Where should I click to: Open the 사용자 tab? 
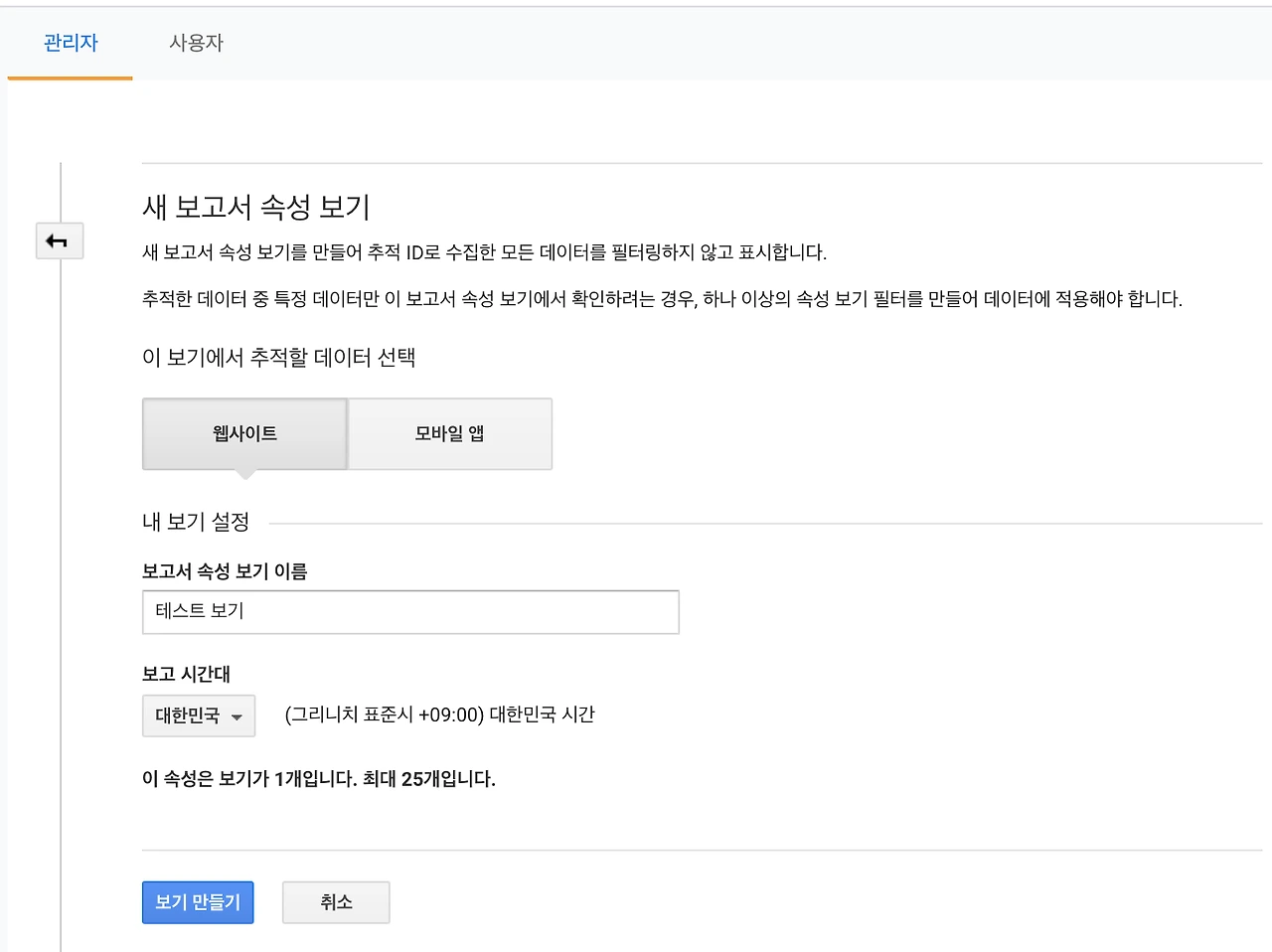197,43
